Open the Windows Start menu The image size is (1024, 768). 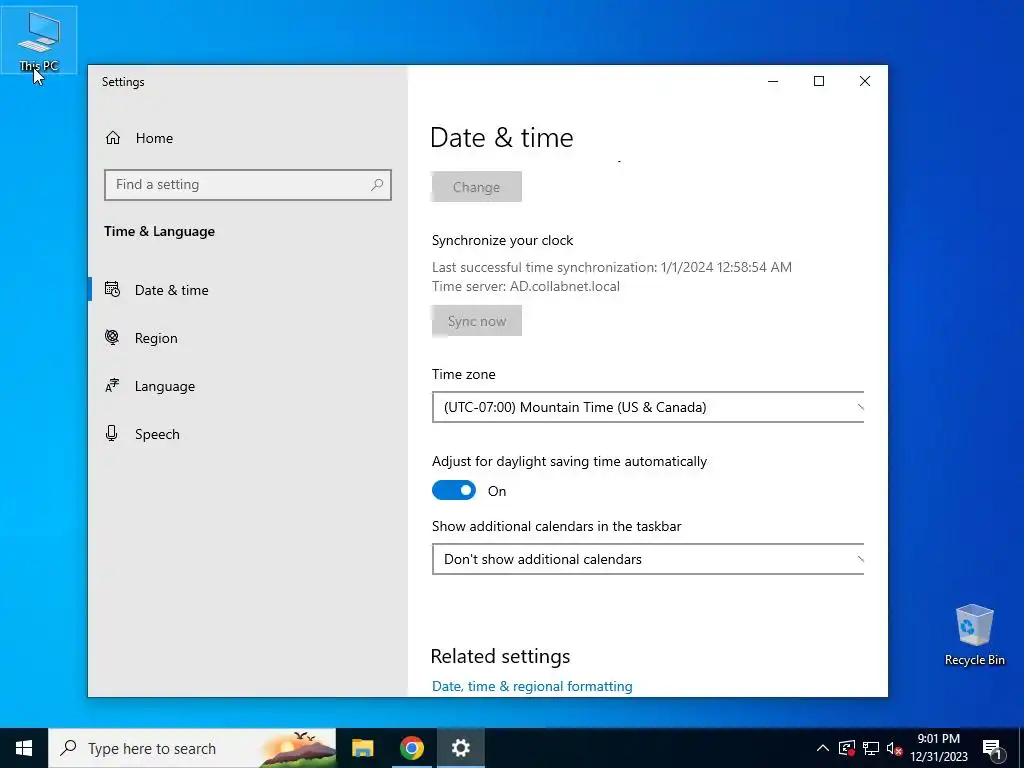[24, 748]
